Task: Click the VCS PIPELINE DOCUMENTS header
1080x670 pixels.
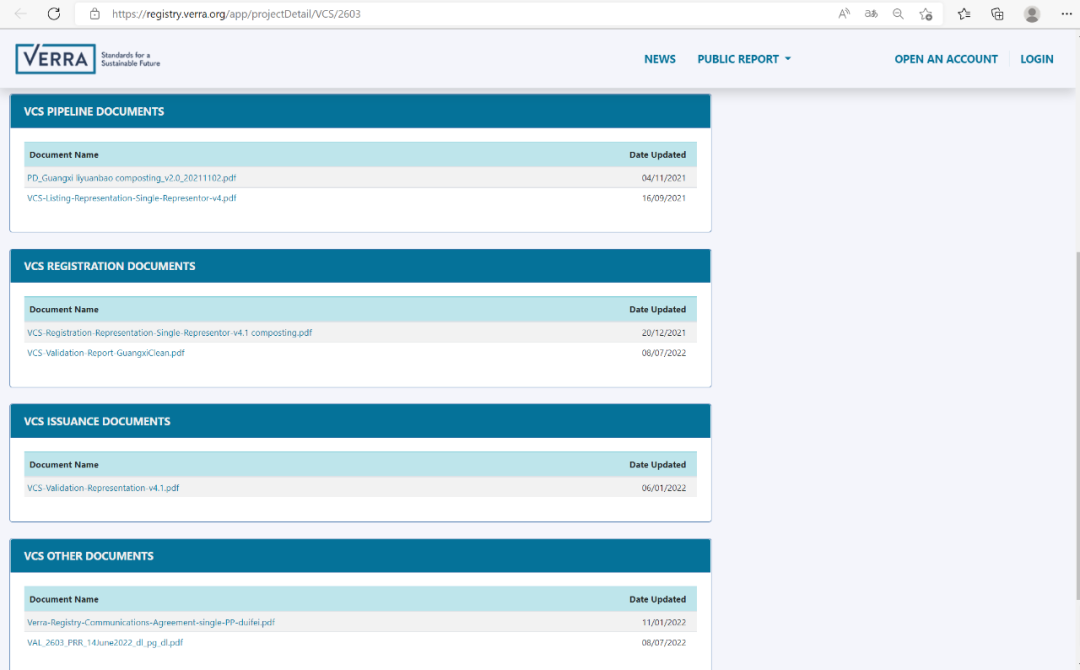Action: pyautogui.click(x=360, y=112)
